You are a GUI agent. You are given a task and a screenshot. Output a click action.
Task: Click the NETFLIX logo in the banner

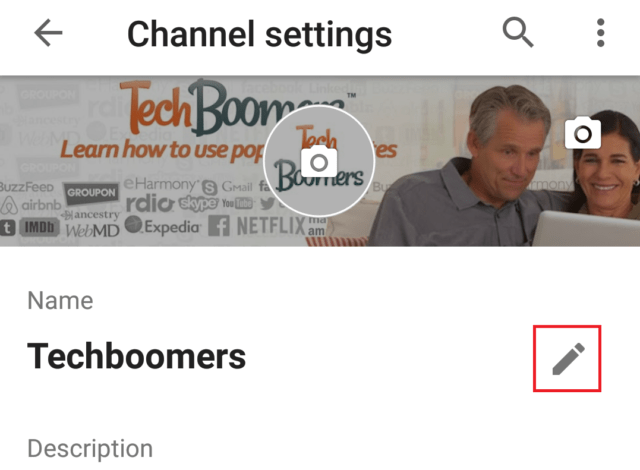(271, 226)
